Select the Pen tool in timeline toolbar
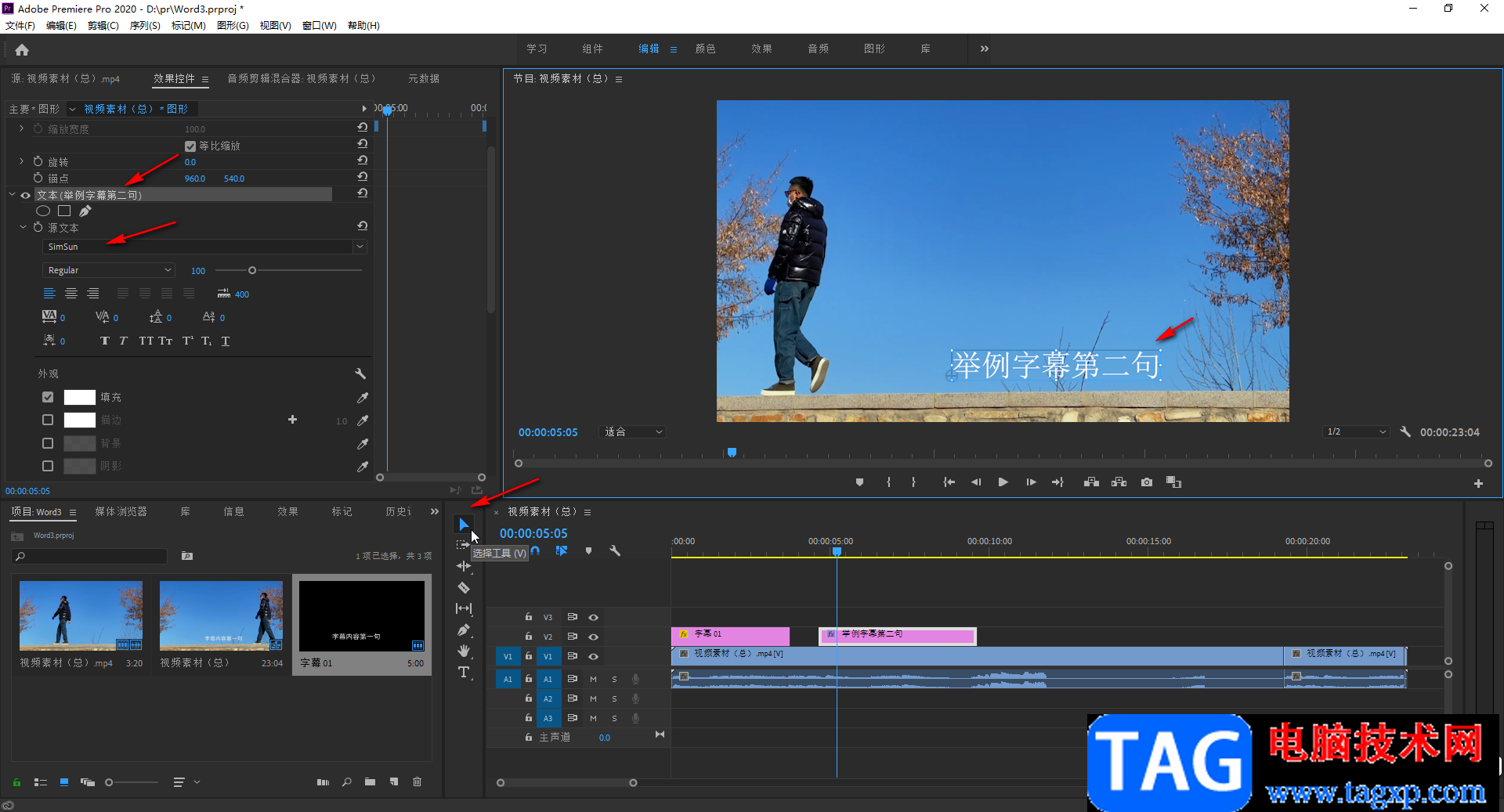 464,630
